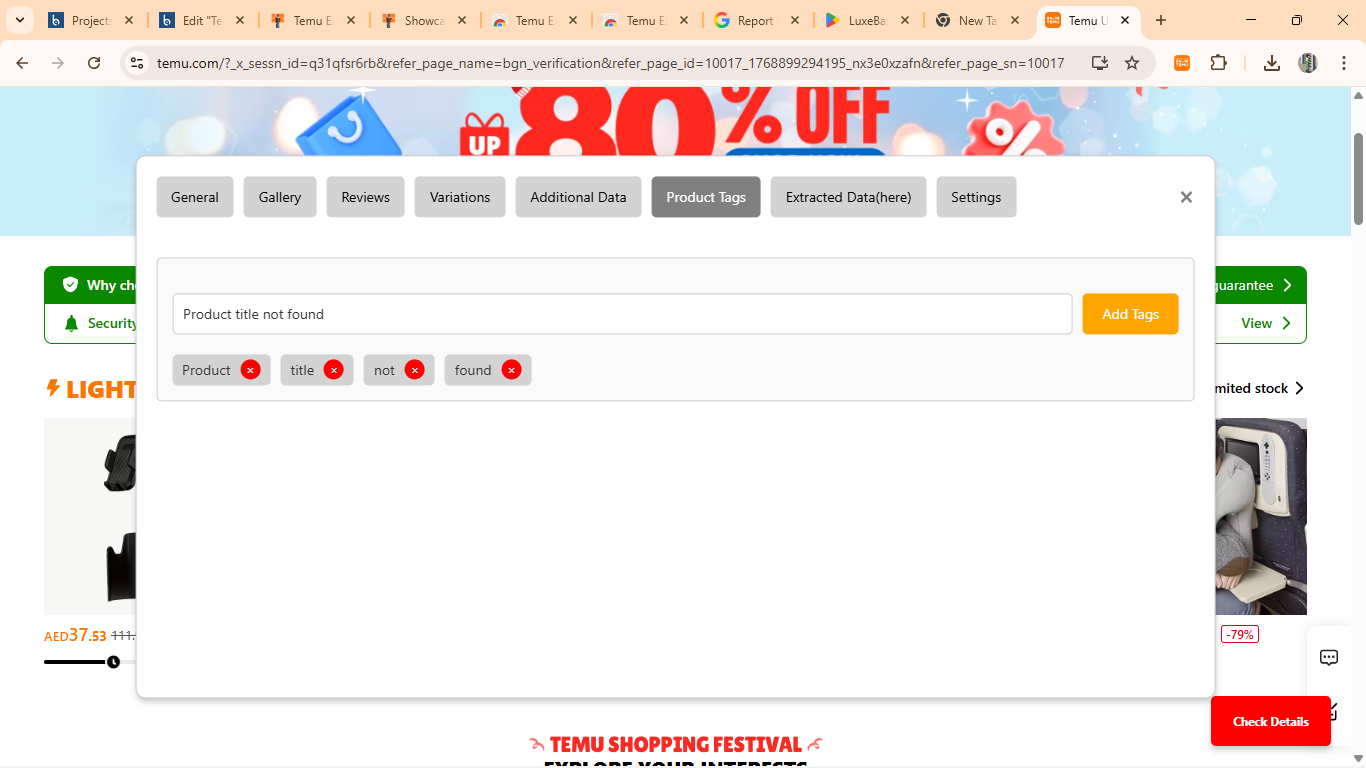This screenshot has height=768, width=1366.
Task: Bookmark the page with the star icon
Action: tap(1132, 62)
